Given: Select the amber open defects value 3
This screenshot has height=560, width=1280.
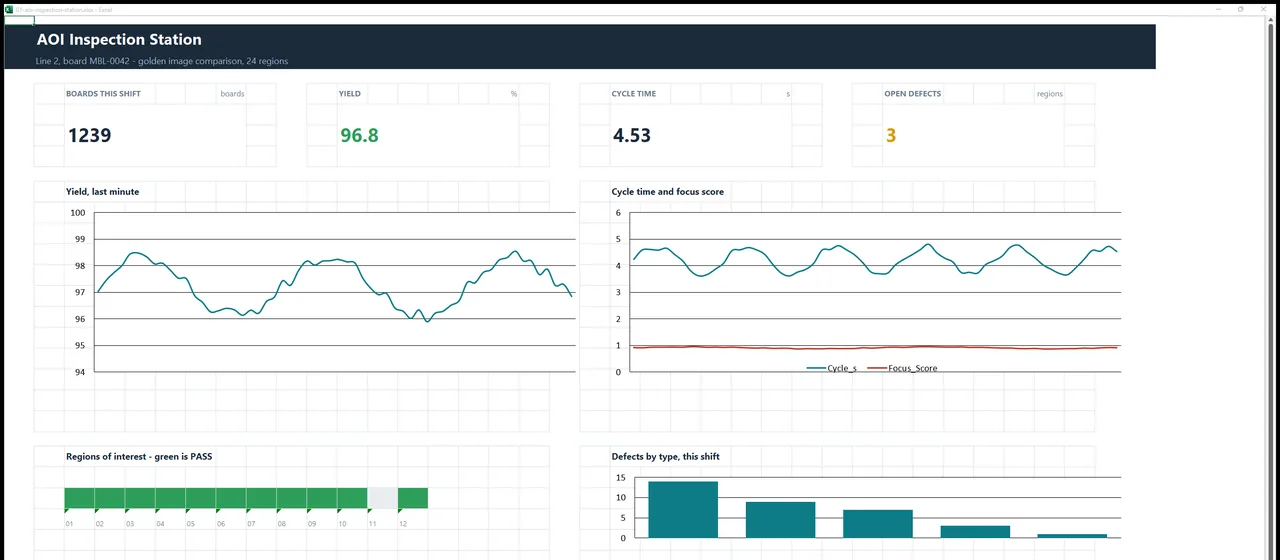Looking at the screenshot, I should coord(891,135).
